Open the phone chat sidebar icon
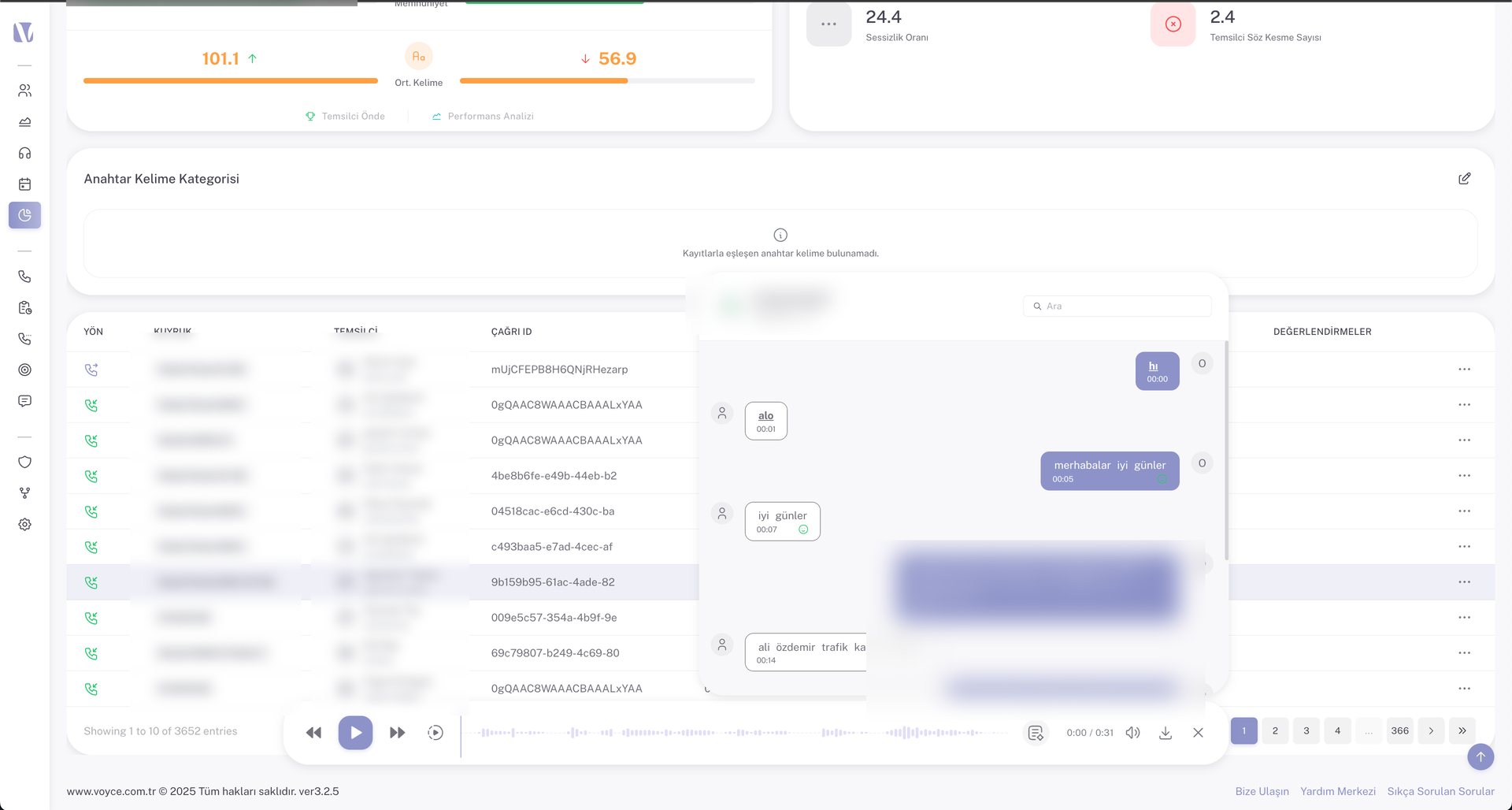The image size is (1512, 810). click(24, 339)
